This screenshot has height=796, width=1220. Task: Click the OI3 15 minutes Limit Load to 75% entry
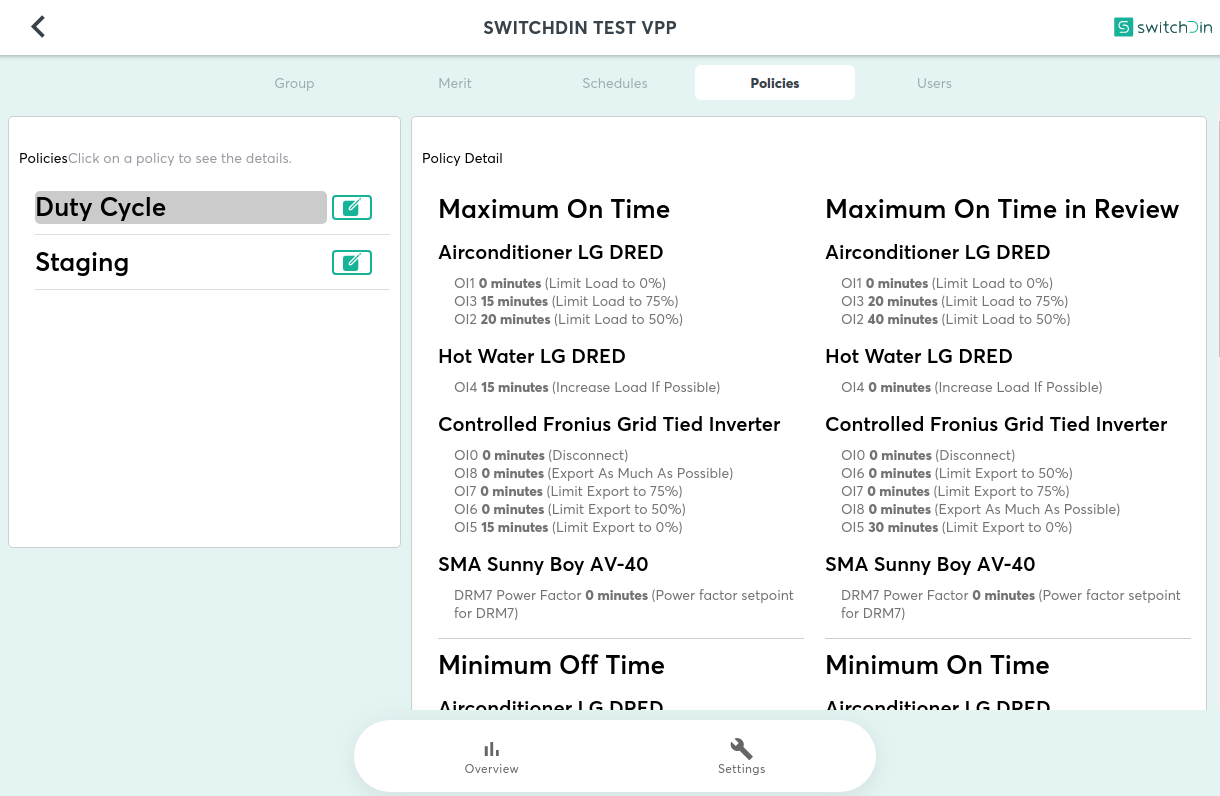(566, 301)
